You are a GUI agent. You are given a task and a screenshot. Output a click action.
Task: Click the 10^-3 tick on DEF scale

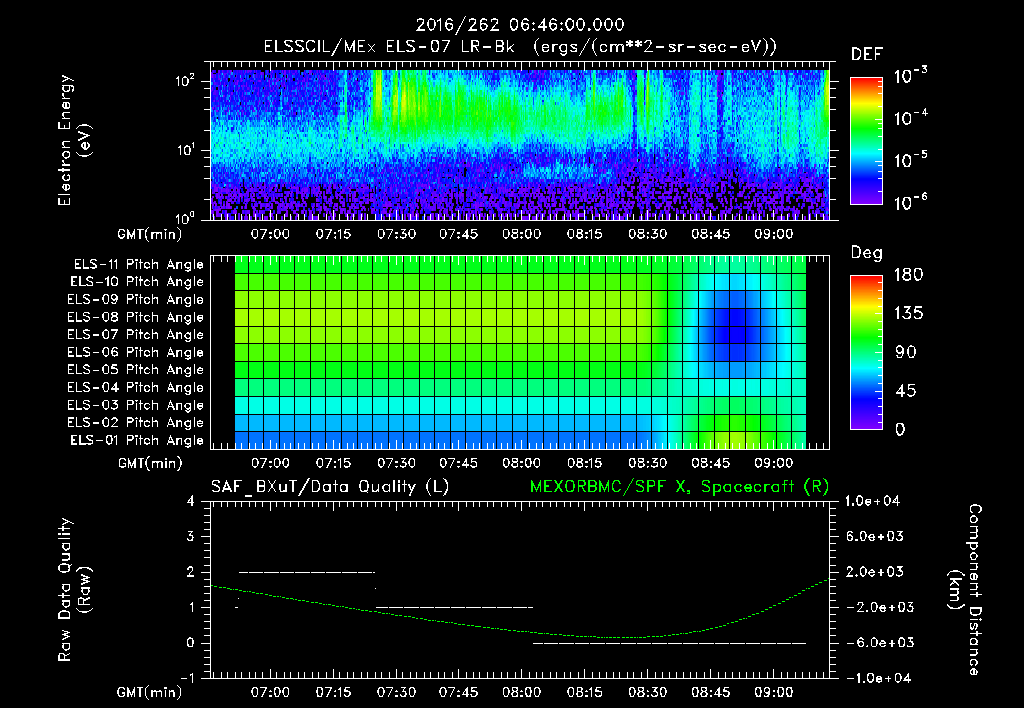[910, 75]
